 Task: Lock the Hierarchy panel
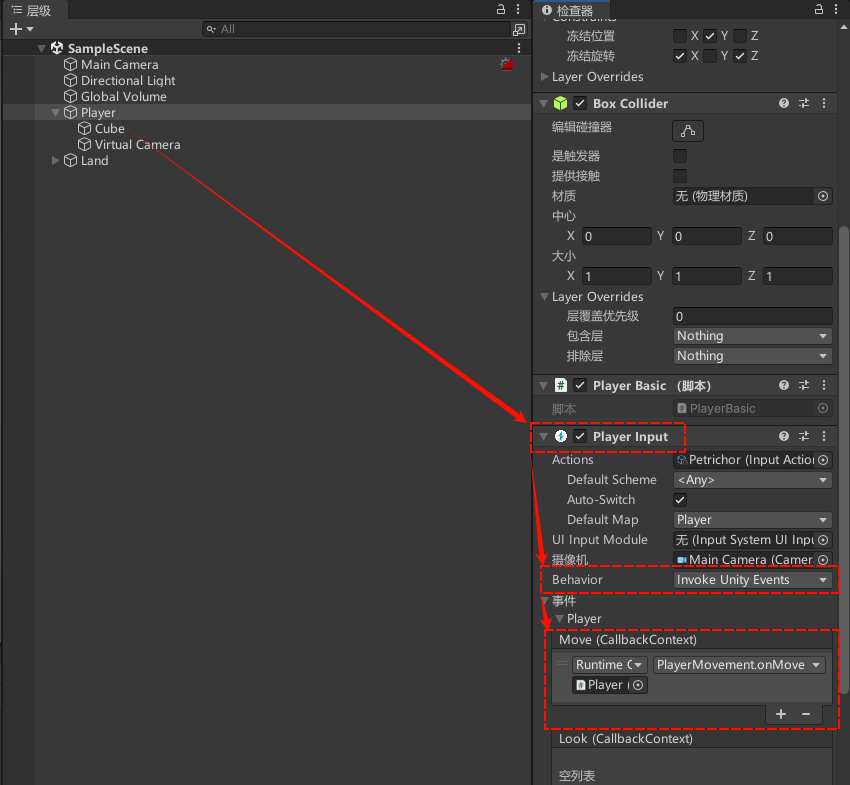(x=501, y=9)
